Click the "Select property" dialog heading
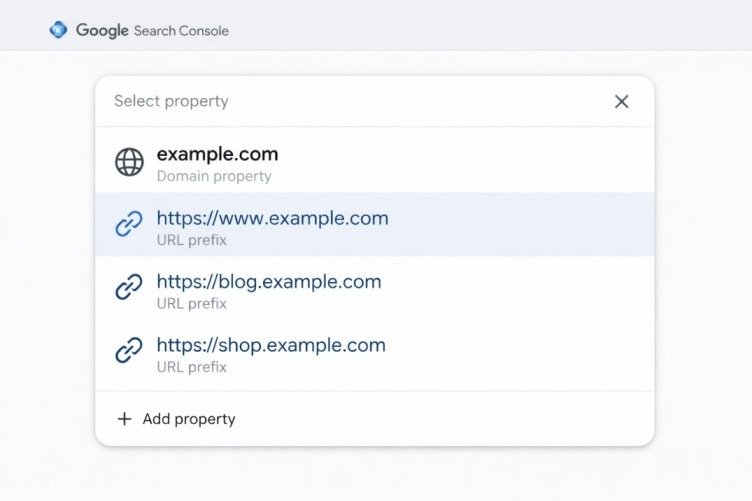The image size is (752, 501). click(171, 101)
